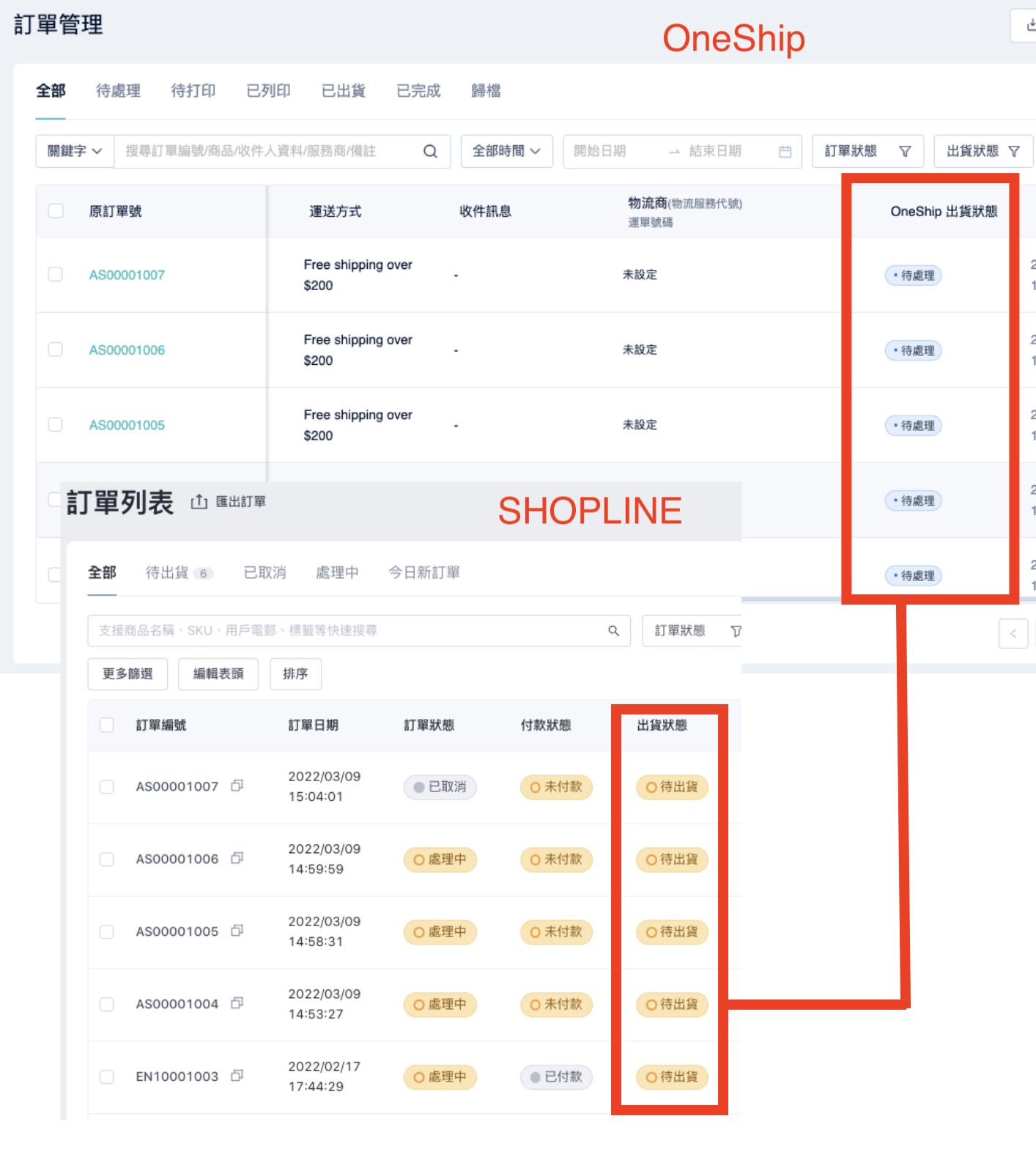
Task: Check the OneShip AS00001005 row checkbox
Action: (55, 424)
